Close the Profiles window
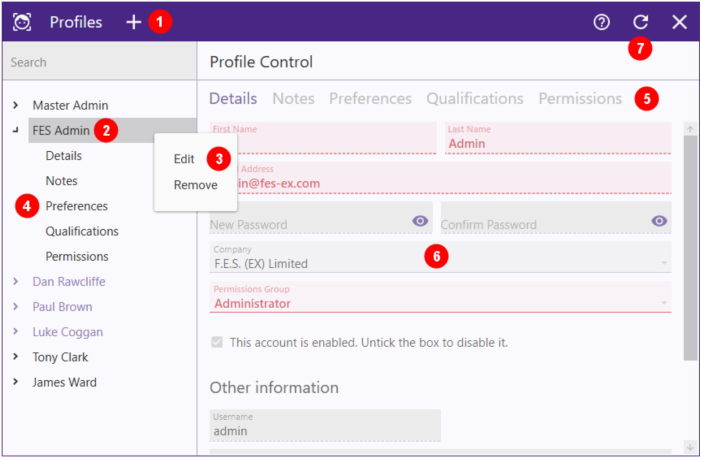The height and width of the screenshot is (460, 701). [680, 22]
